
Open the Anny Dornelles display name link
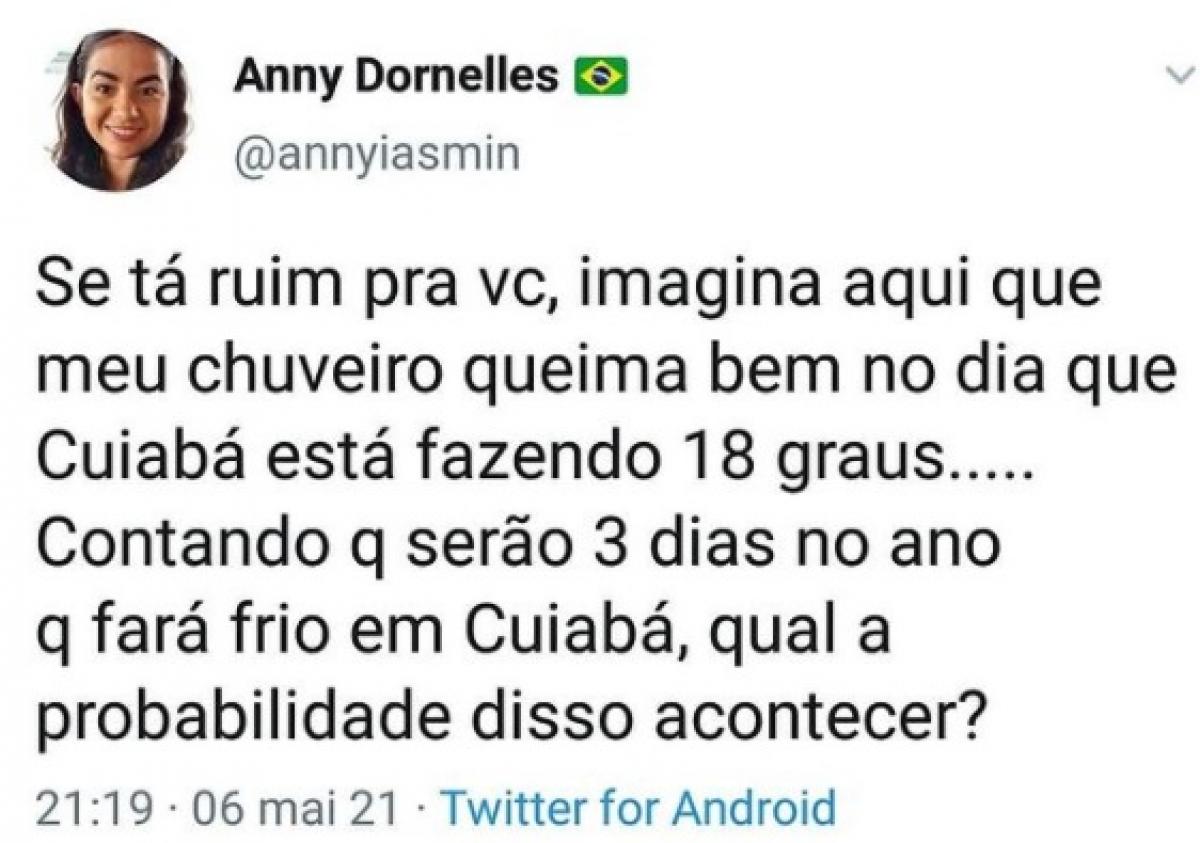click(x=396, y=77)
